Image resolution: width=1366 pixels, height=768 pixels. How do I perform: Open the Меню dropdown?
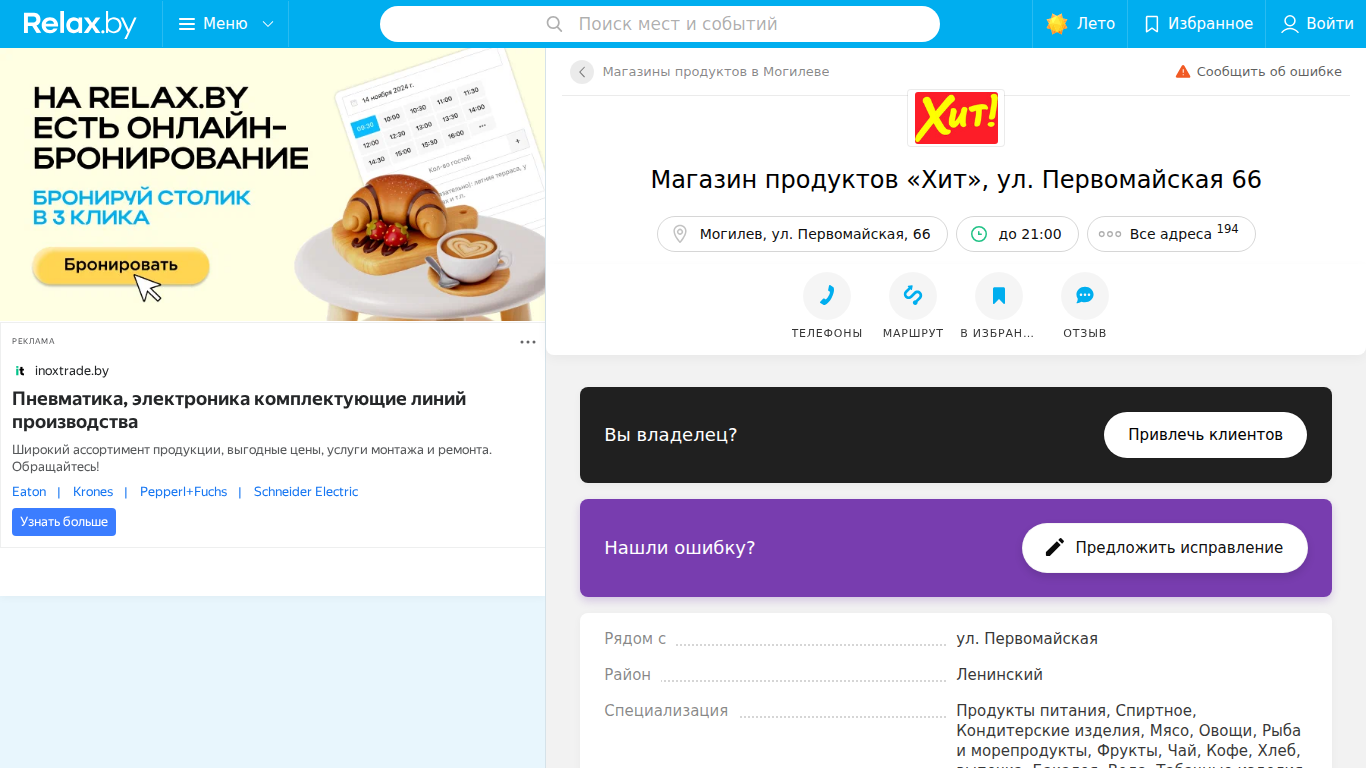(225, 24)
